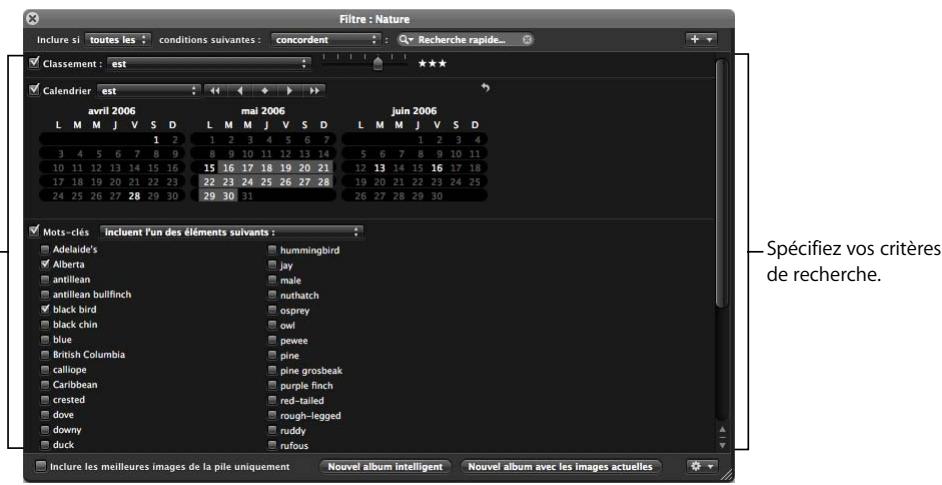Click the scroll up arrow of keywords list
The image size is (942, 485).
tap(722, 430)
